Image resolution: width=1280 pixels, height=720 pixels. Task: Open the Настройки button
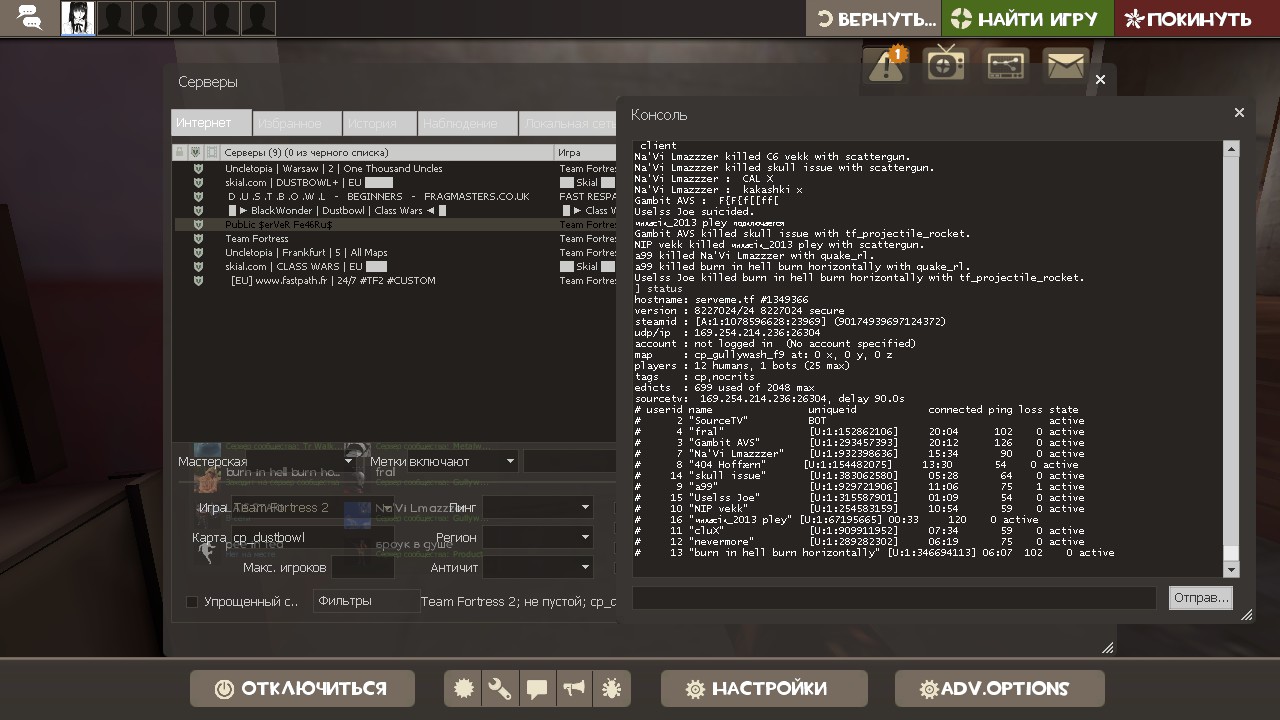764,688
